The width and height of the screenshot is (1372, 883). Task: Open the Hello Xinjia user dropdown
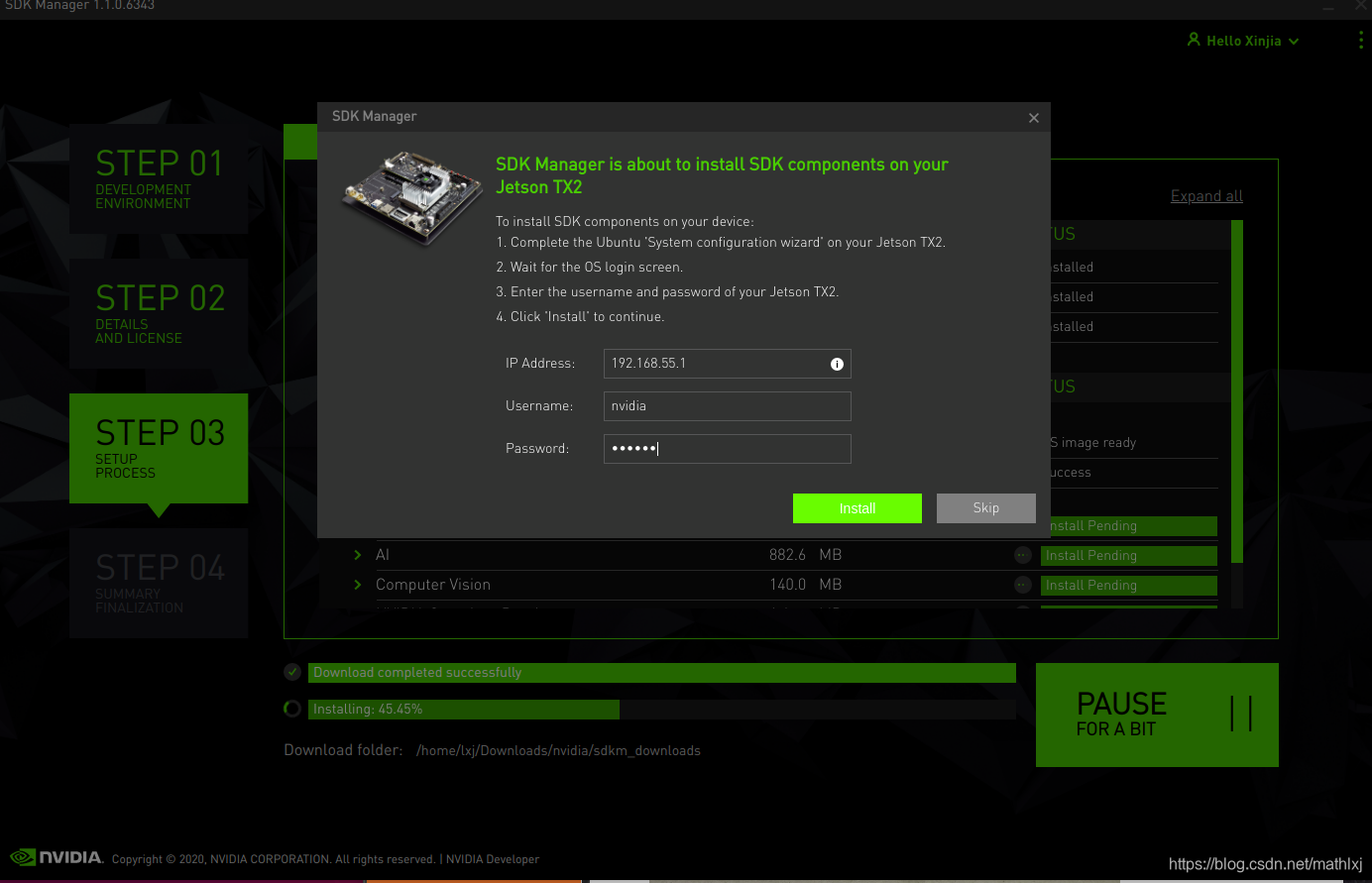pos(1243,41)
